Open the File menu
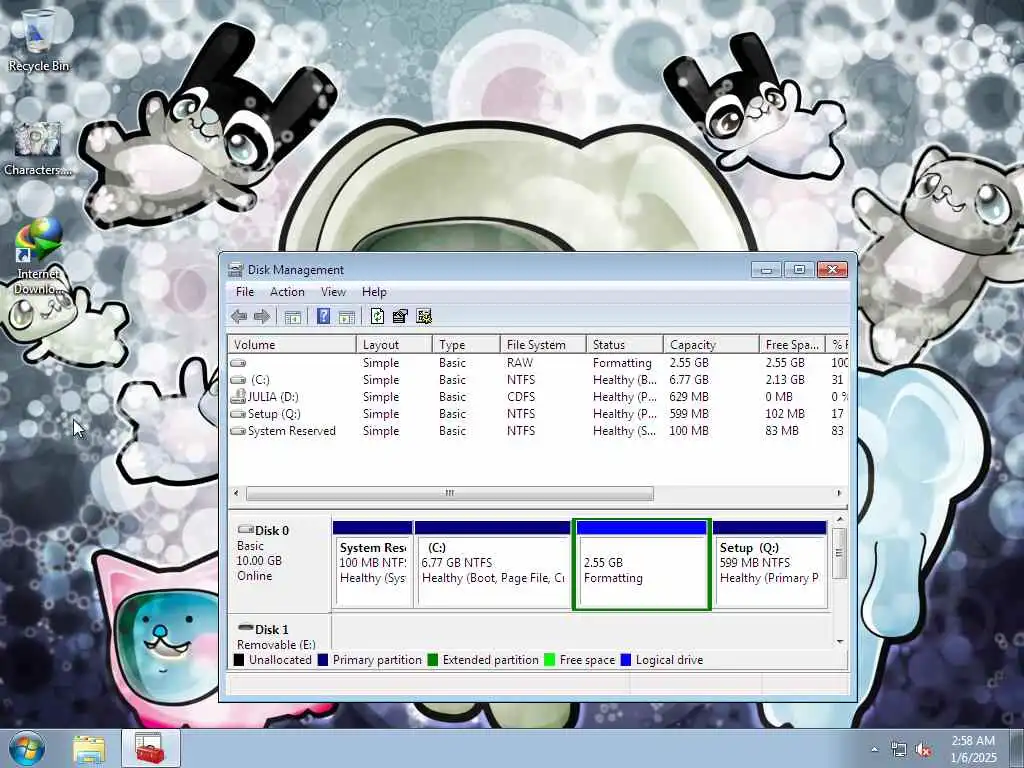The height and width of the screenshot is (768, 1024). [245, 292]
